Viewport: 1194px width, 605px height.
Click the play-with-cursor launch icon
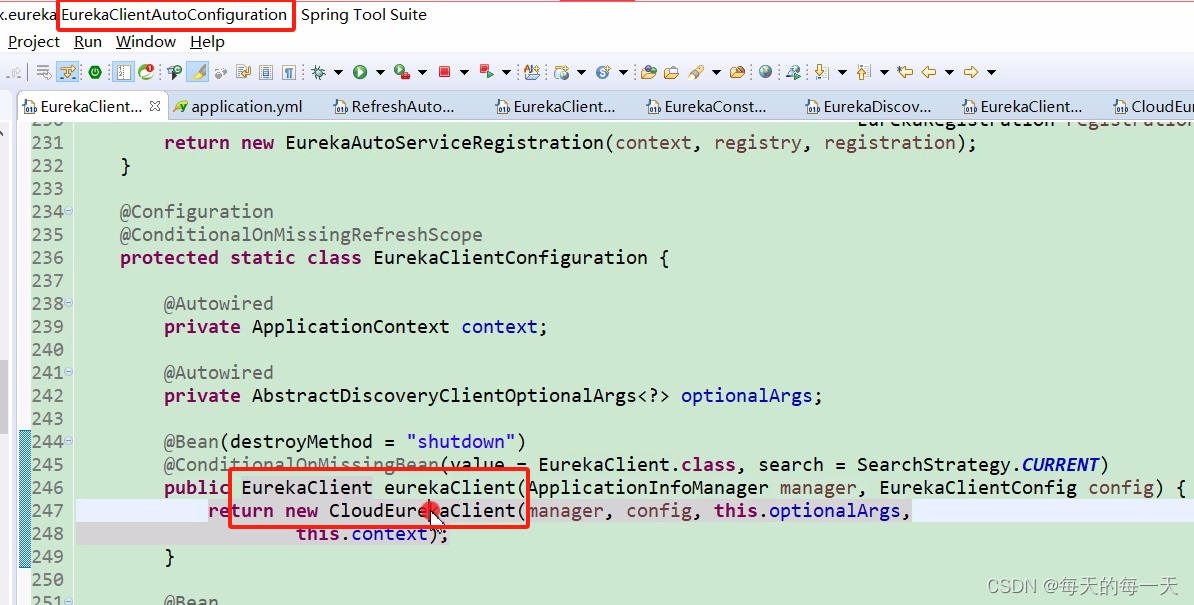[x=174, y=72]
